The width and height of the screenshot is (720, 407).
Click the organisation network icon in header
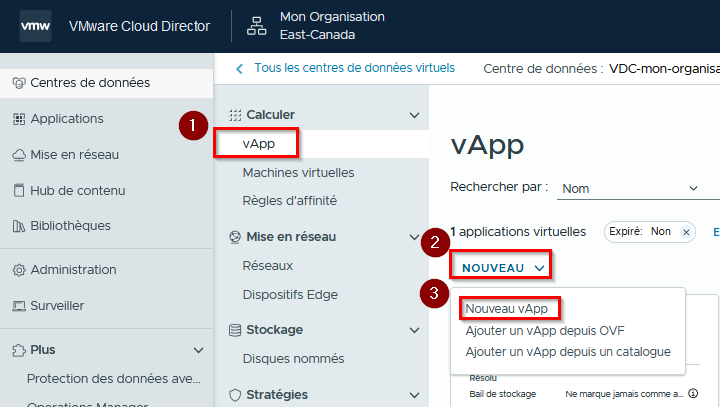[x=256, y=26]
